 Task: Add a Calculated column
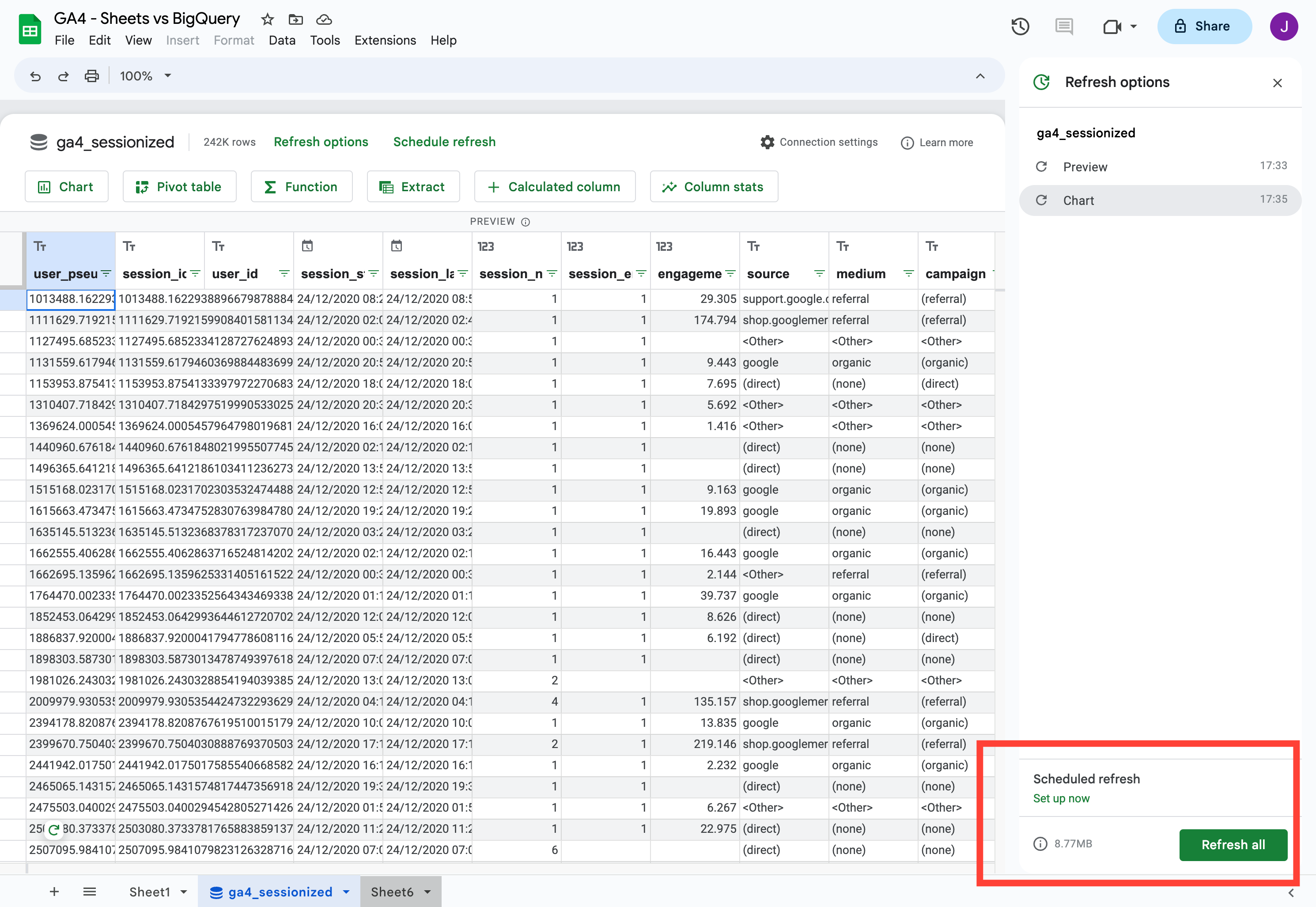coord(554,186)
